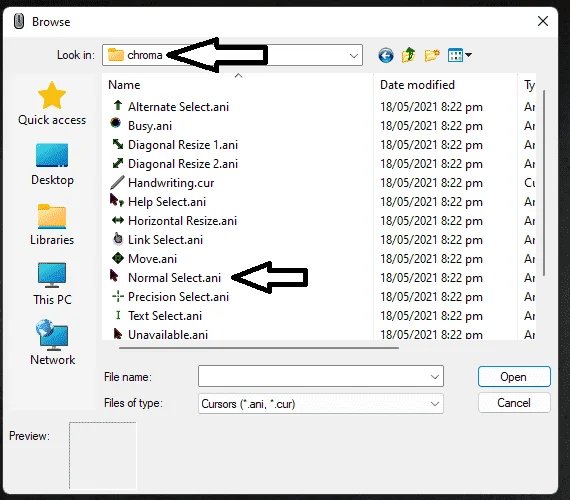Click the Text Select.ani I-beam icon

pyautogui.click(x=118, y=315)
